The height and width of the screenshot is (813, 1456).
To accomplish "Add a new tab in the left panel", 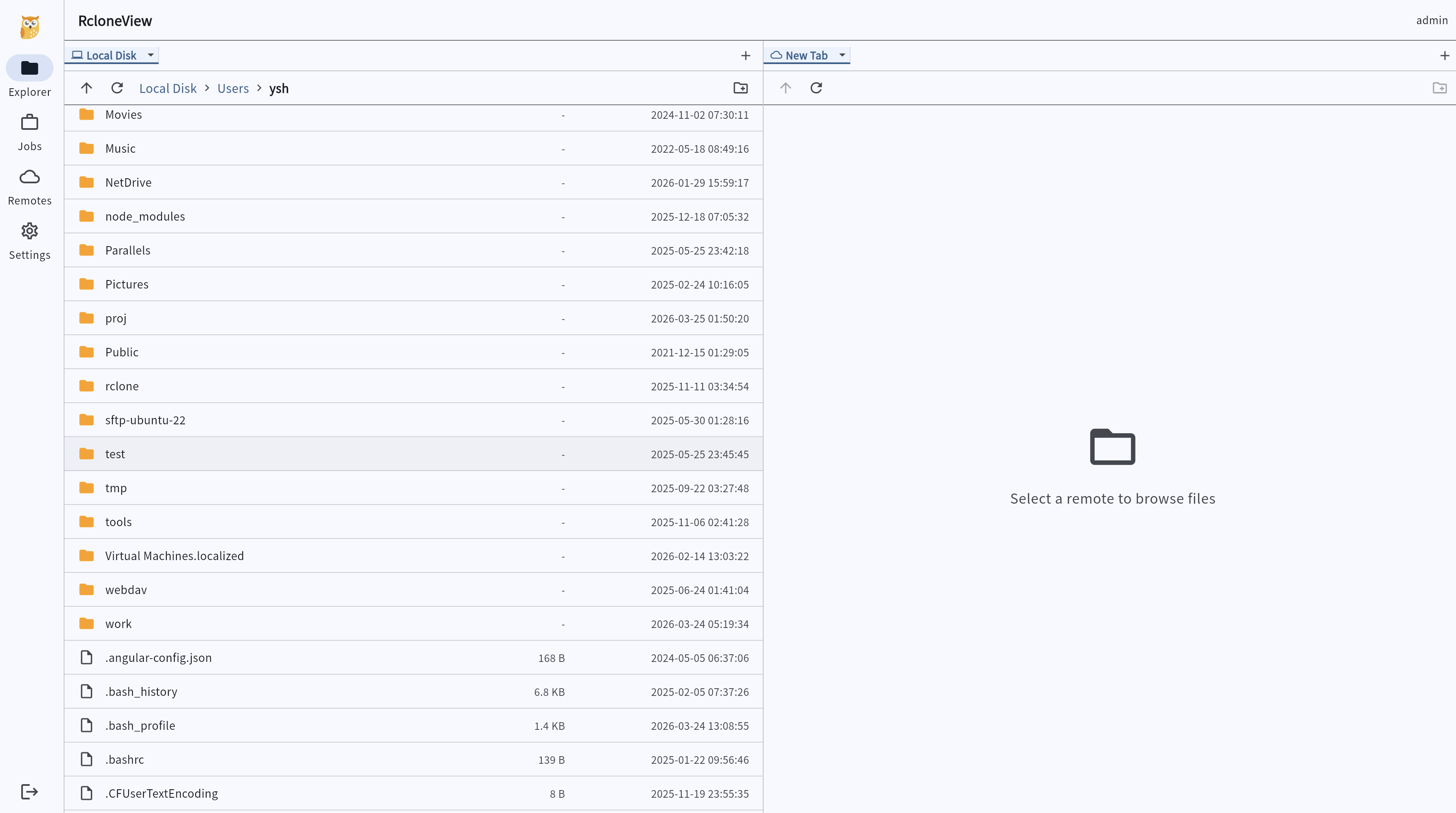I will (x=745, y=55).
